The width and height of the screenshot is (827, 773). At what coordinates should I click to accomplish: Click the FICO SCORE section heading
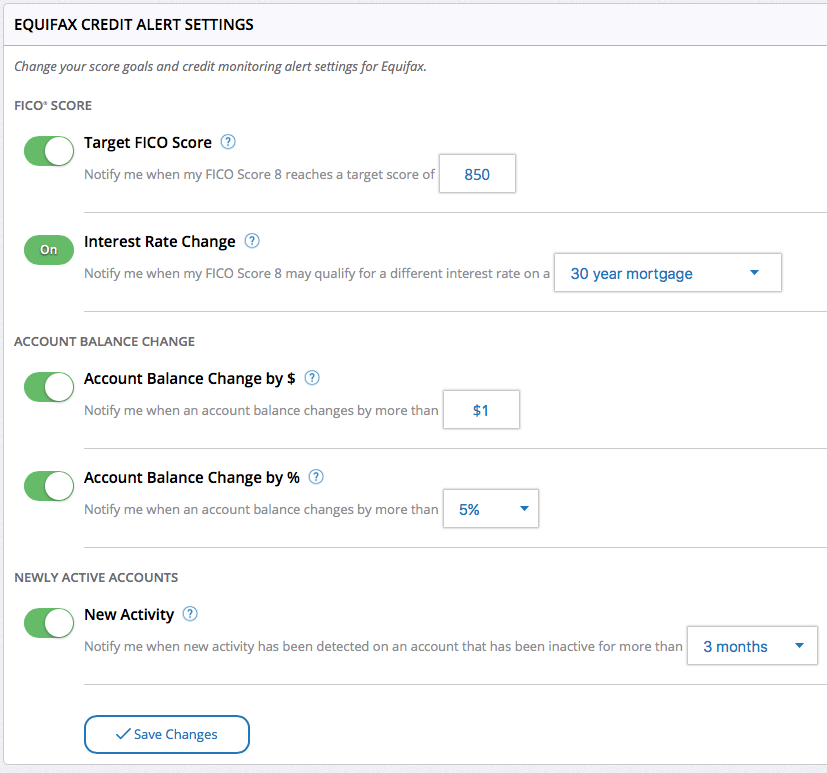[52, 105]
